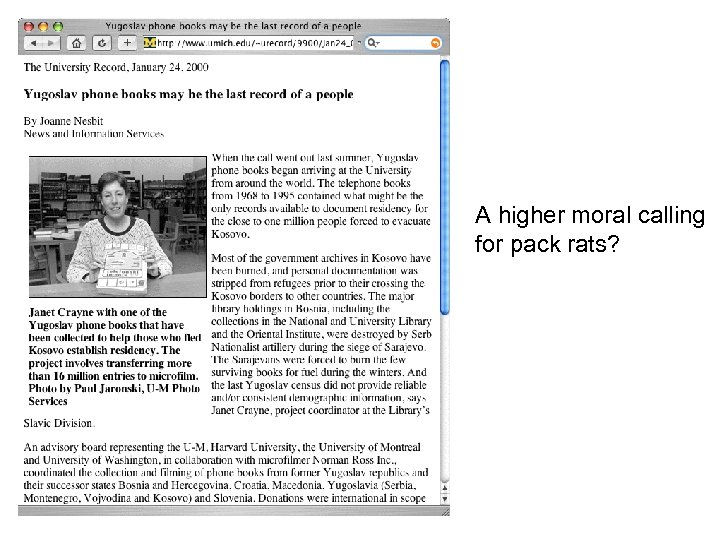The width and height of the screenshot is (720, 540).
Task: Click the paragraph beginning "Most of the government"
Action: point(321,334)
